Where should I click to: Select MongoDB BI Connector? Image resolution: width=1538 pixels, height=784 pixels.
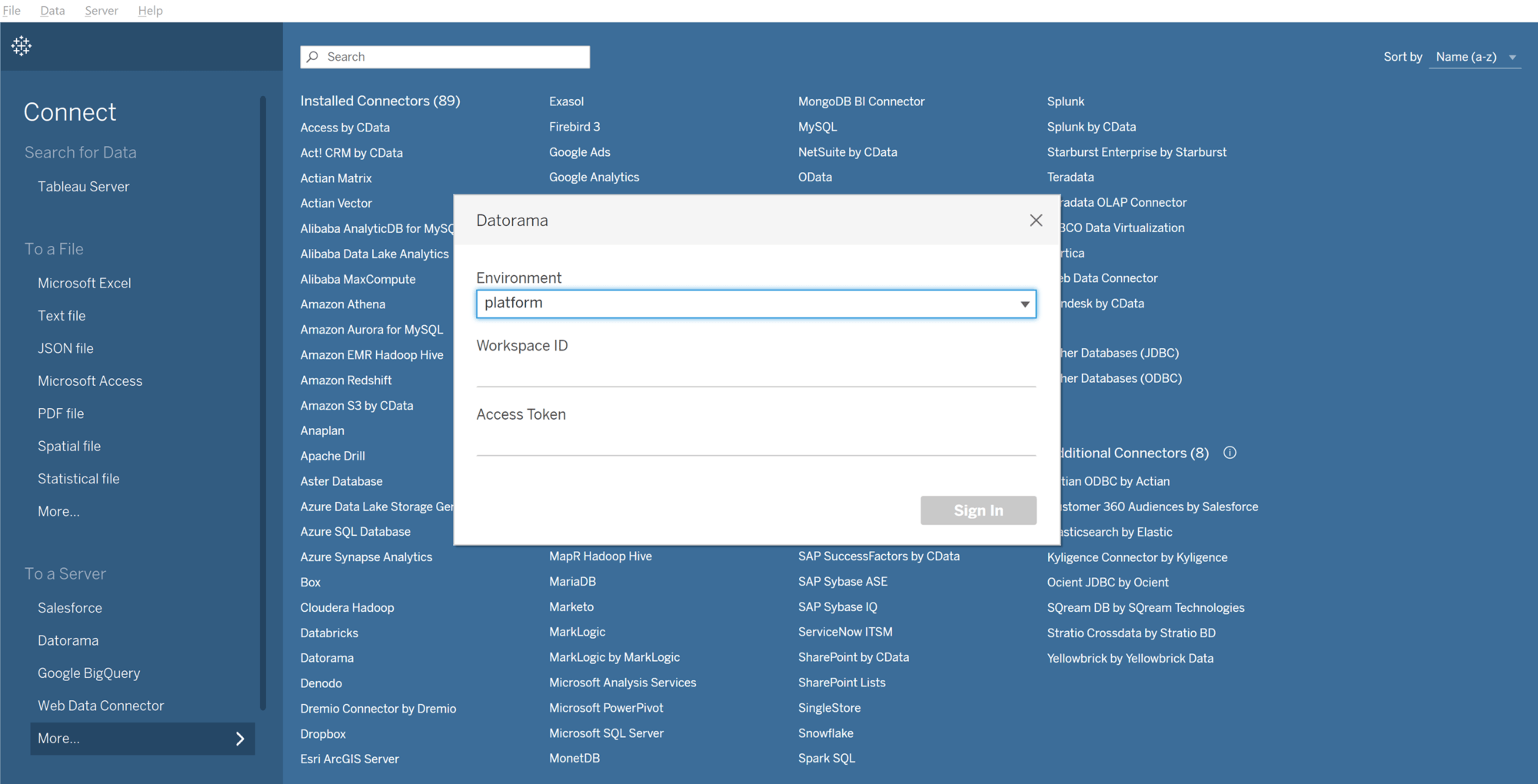coord(861,101)
